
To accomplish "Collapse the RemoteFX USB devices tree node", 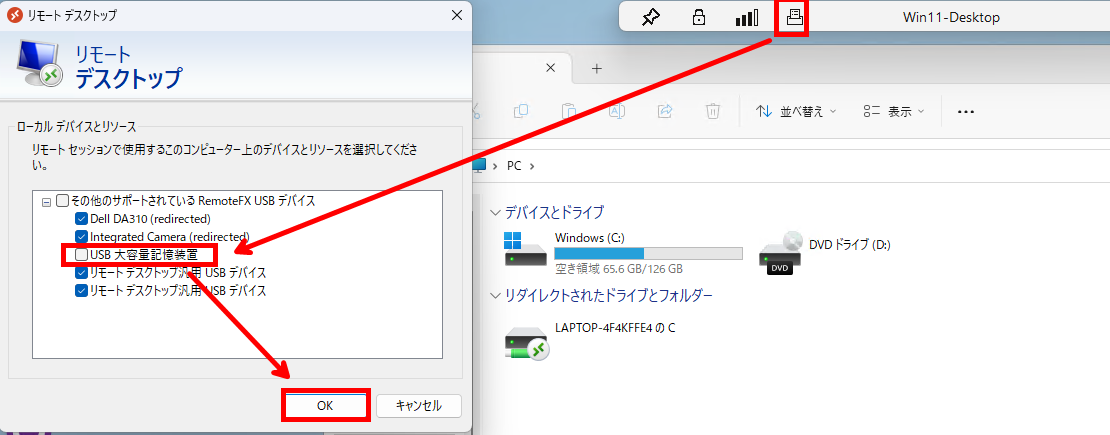I will pyautogui.click(x=47, y=201).
